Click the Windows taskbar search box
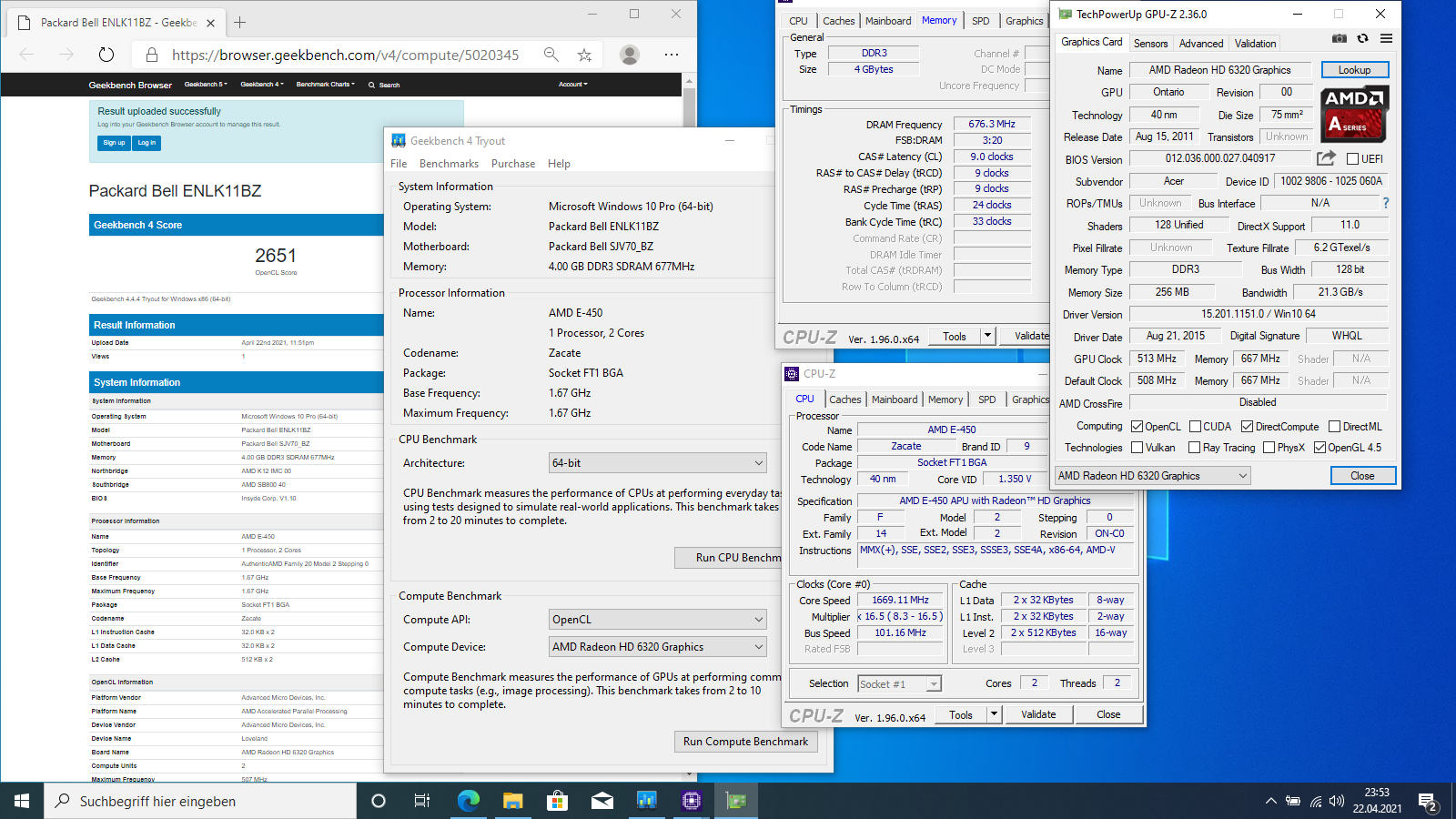1456x819 pixels. (200, 801)
